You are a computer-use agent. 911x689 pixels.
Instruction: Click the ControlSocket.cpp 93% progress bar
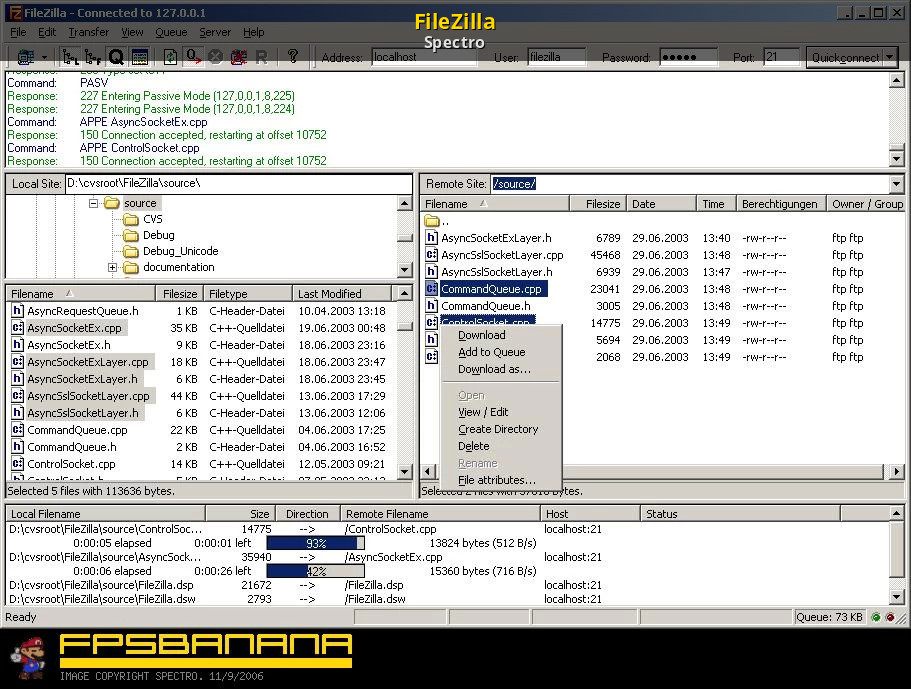[x=316, y=543]
